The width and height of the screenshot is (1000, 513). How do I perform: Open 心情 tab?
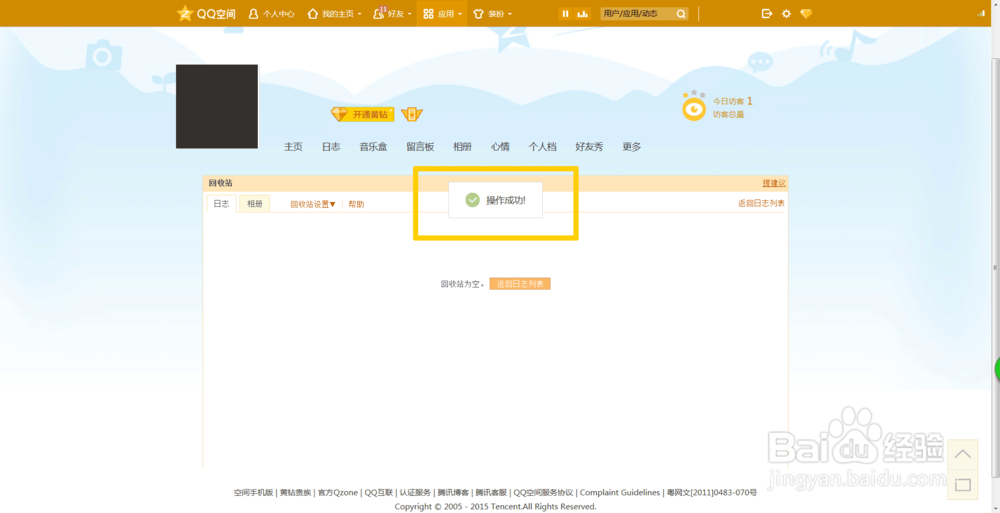500,147
